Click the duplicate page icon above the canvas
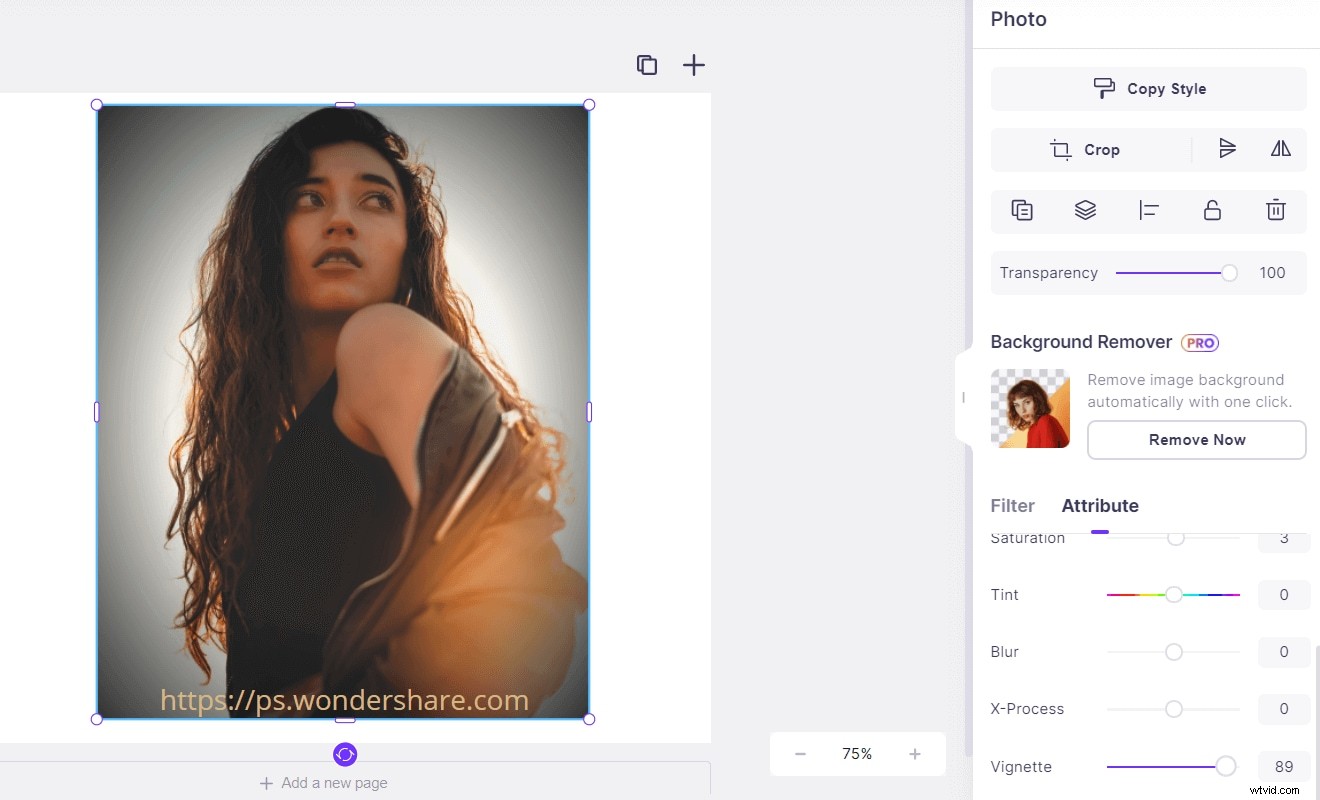Screen dimensions: 1320x800 [646, 64]
